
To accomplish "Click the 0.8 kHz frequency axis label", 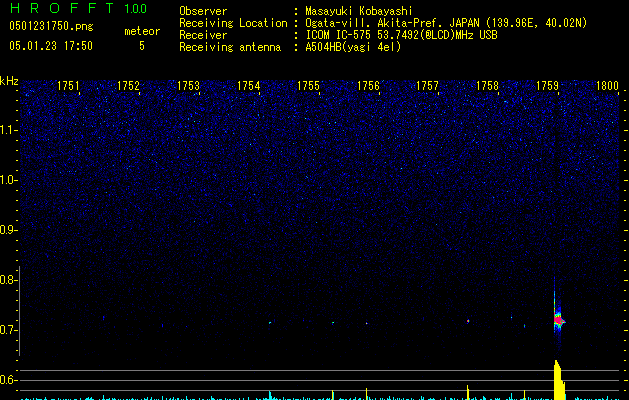I will click(x=8, y=280).
